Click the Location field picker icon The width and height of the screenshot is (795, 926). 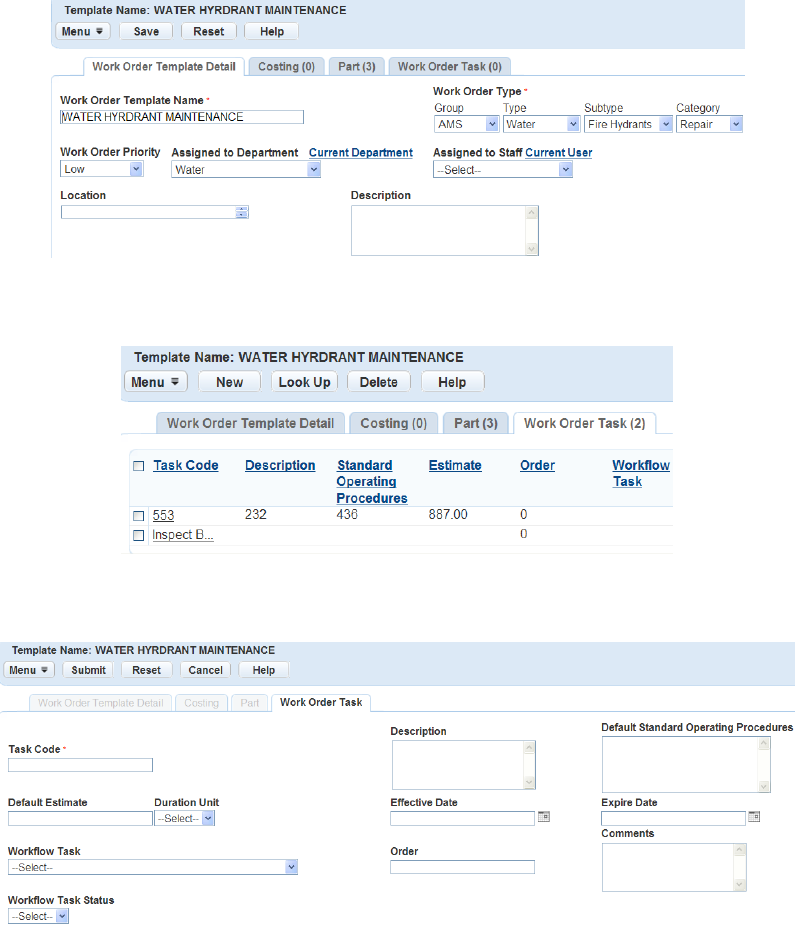click(242, 213)
